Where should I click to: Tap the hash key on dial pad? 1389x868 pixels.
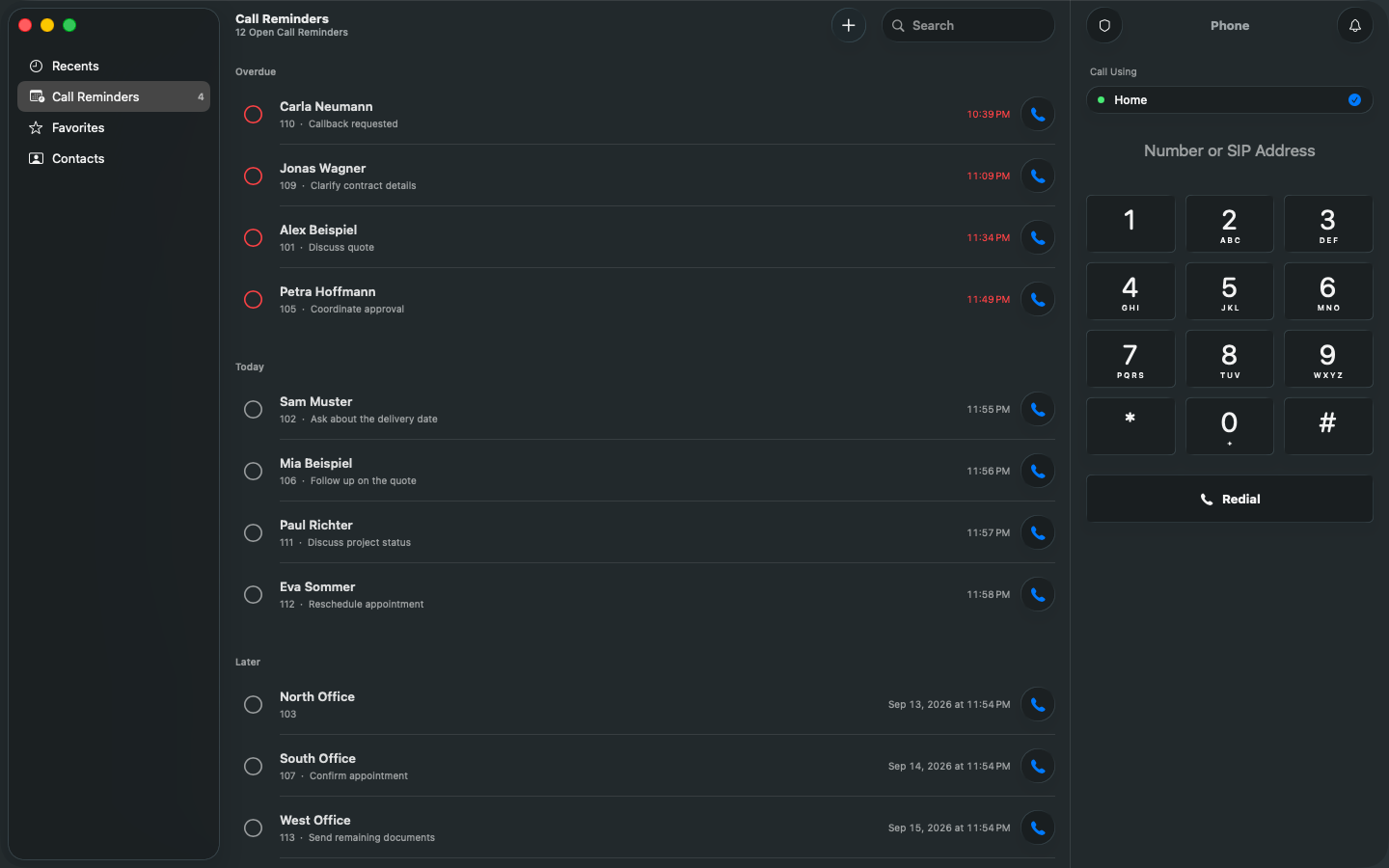1328,426
